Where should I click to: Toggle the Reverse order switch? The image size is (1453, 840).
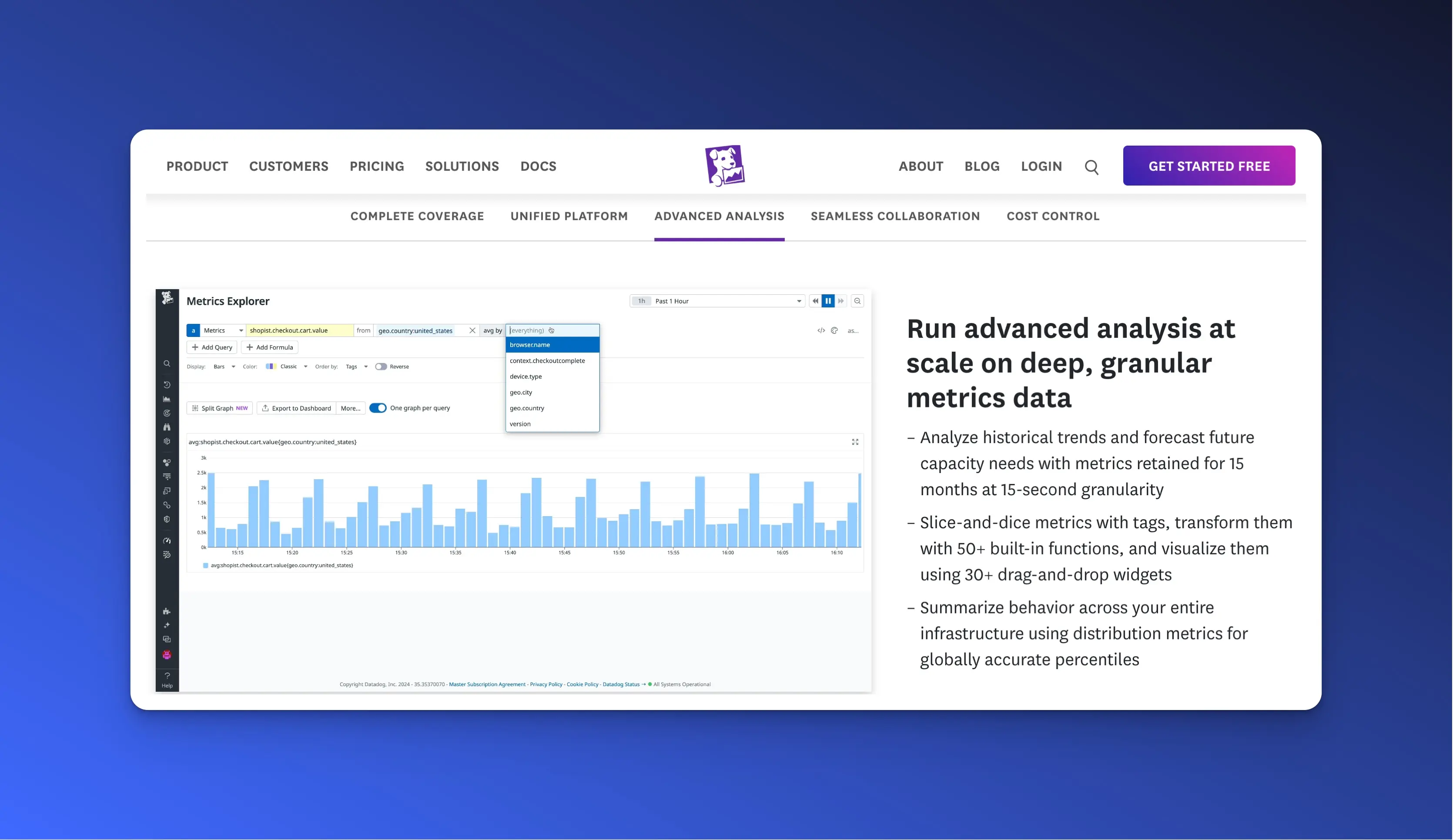pyautogui.click(x=381, y=367)
